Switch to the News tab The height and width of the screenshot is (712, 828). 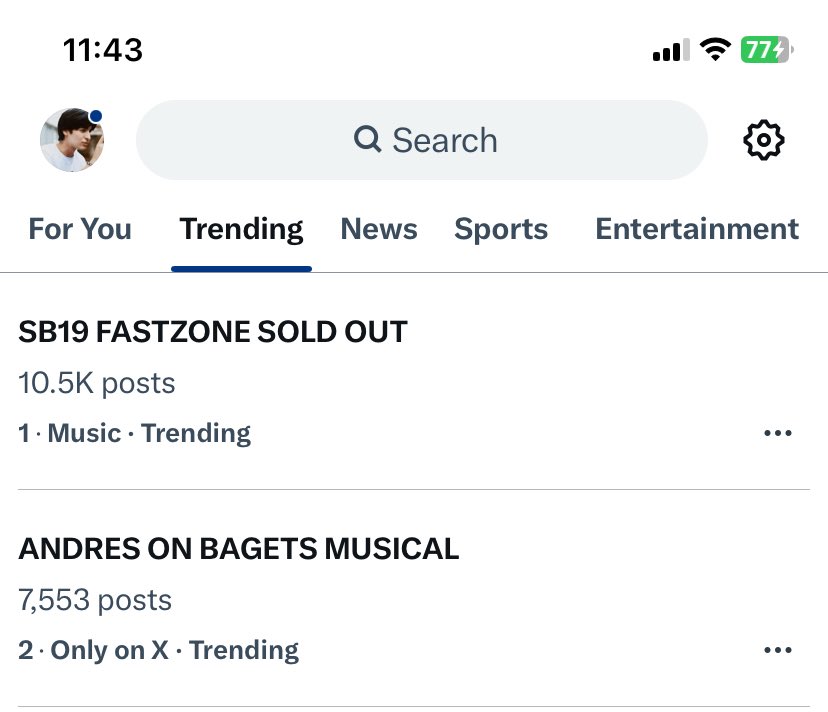tap(379, 229)
